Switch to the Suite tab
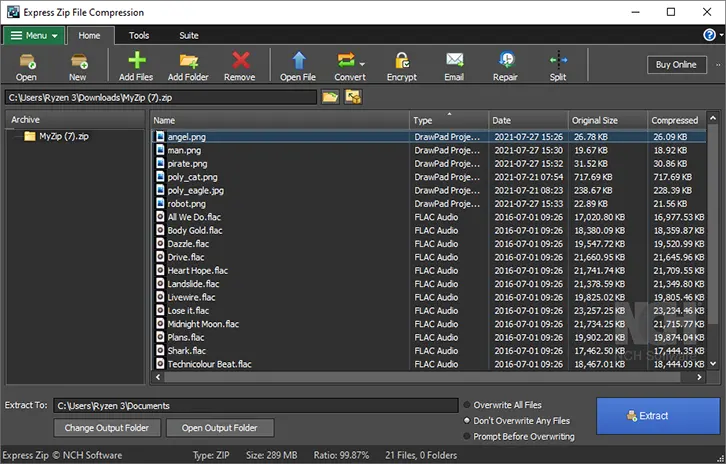 pyautogui.click(x=189, y=36)
